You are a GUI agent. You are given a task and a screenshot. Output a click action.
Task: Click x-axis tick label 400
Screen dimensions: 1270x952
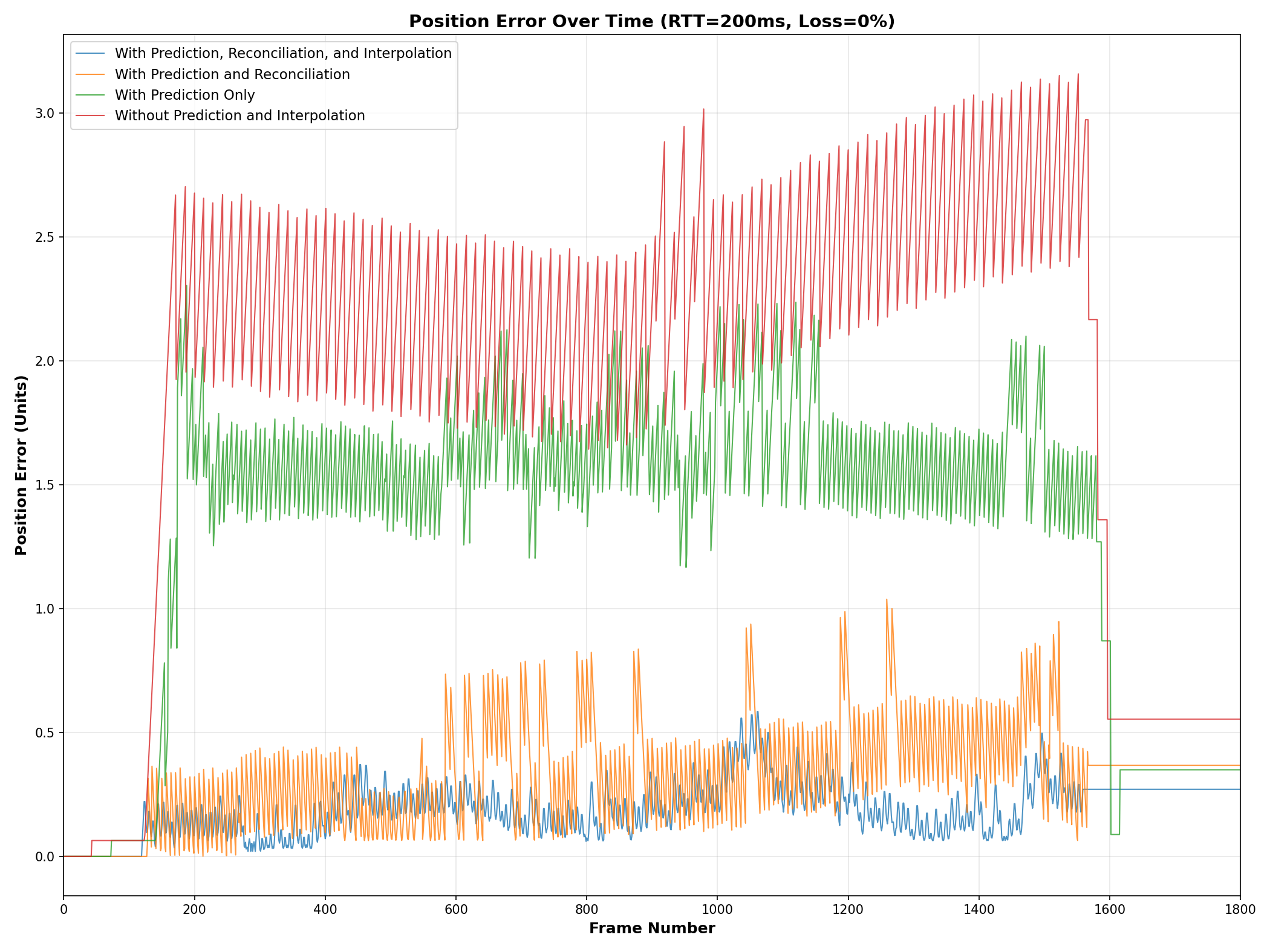[325, 908]
